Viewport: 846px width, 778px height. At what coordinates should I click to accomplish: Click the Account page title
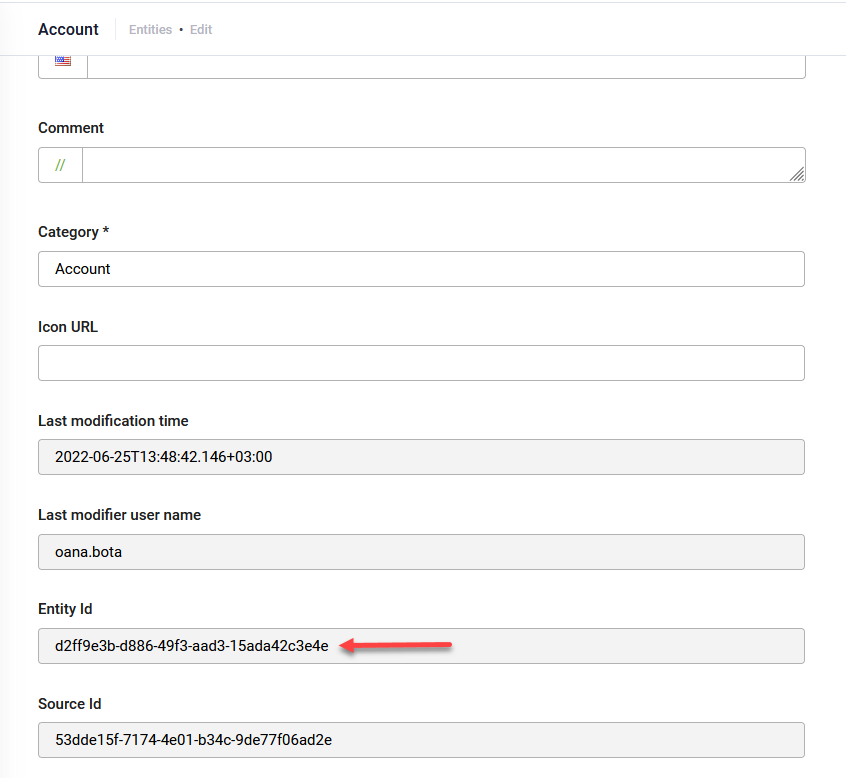[68, 30]
